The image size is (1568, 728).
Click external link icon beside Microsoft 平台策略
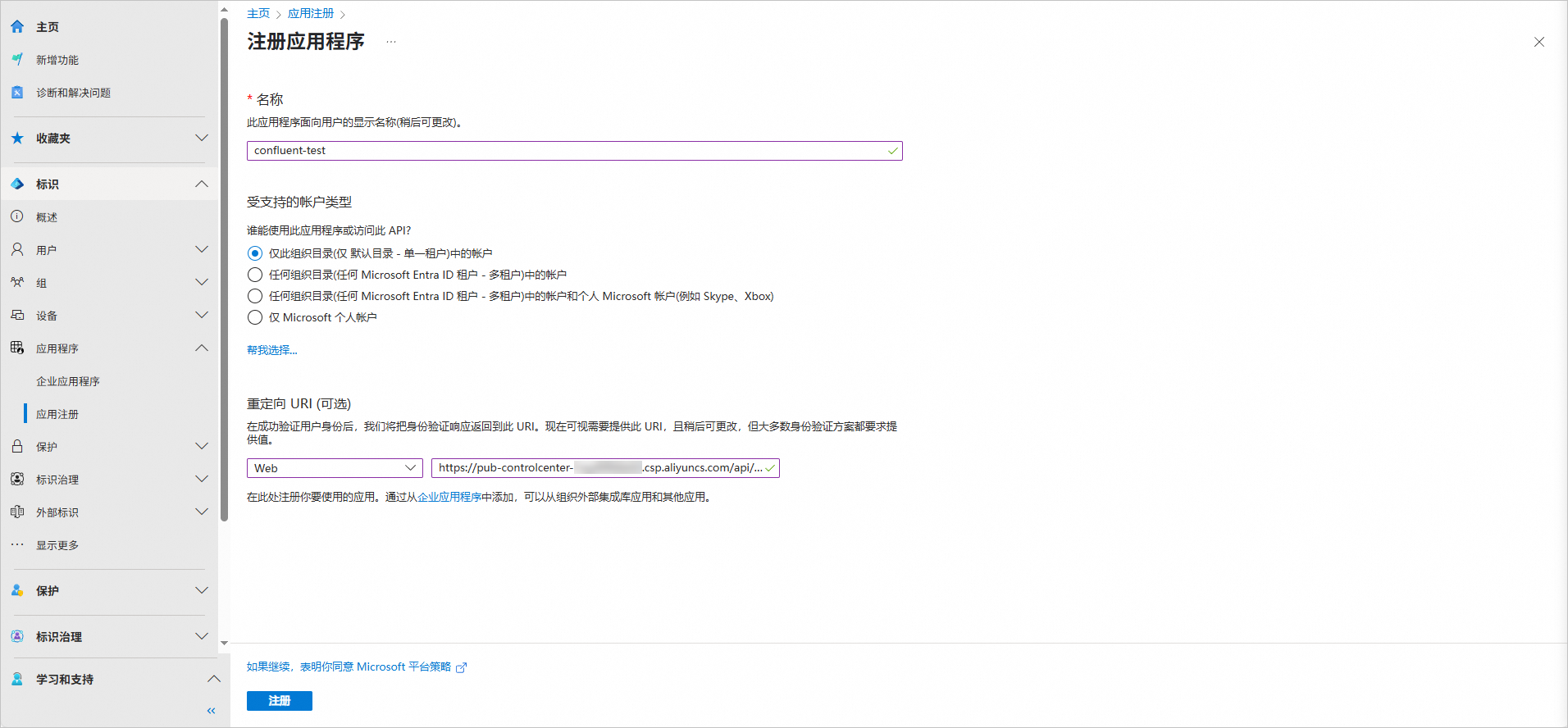461,667
